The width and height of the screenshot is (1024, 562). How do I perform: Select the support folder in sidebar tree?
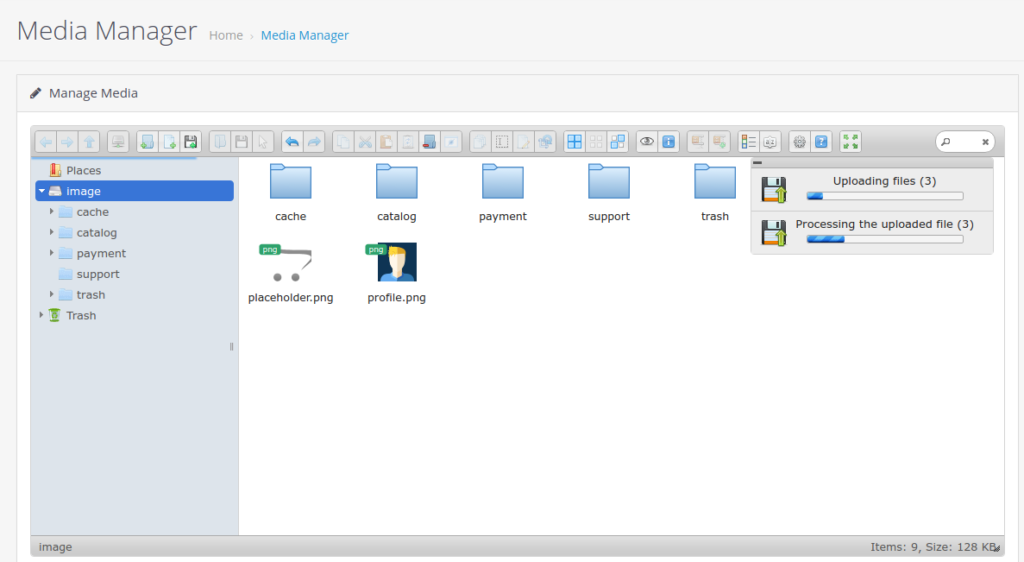click(97, 274)
